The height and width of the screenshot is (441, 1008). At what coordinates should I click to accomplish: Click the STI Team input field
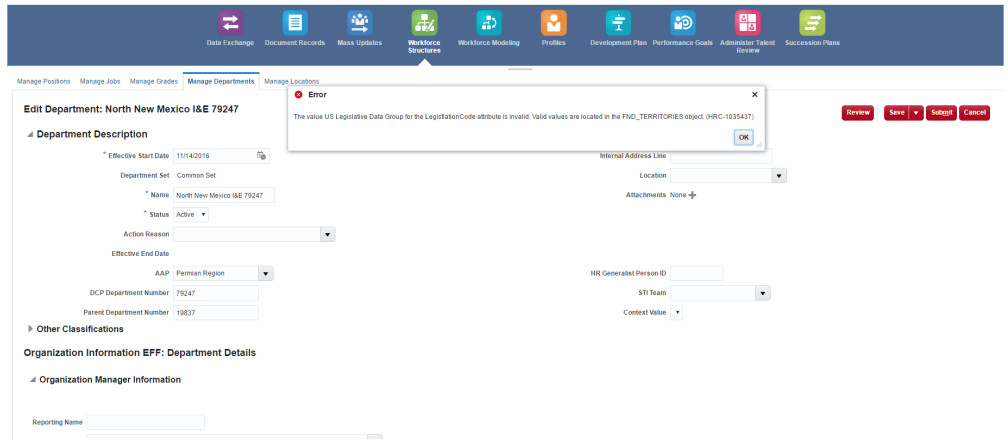(x=713, y=292)
